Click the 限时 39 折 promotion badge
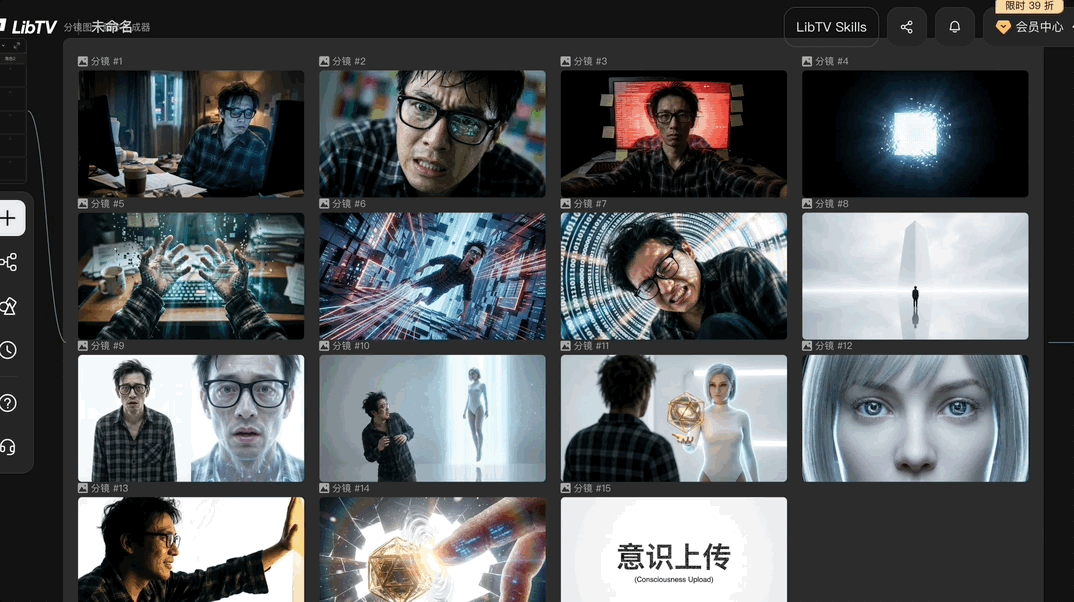 pos(1028,6)
